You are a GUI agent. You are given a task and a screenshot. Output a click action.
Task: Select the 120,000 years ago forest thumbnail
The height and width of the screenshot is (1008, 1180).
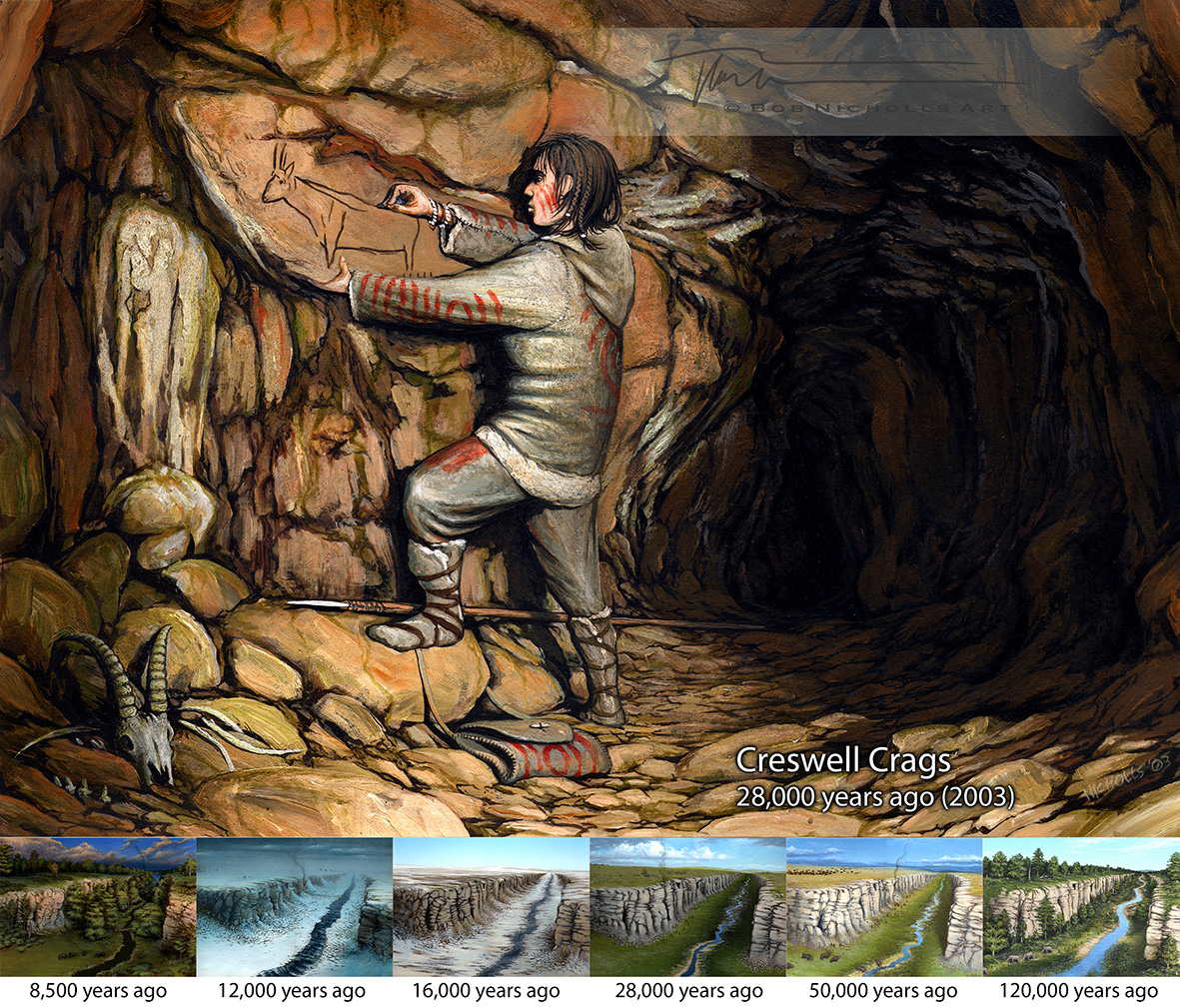pyautogui.click(x=1081, y=906)
